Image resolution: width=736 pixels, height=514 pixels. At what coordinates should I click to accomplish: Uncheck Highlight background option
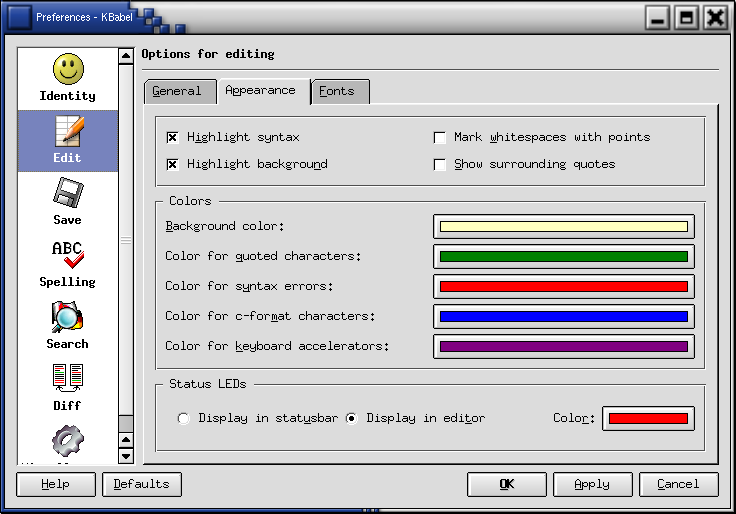(173, 165)
